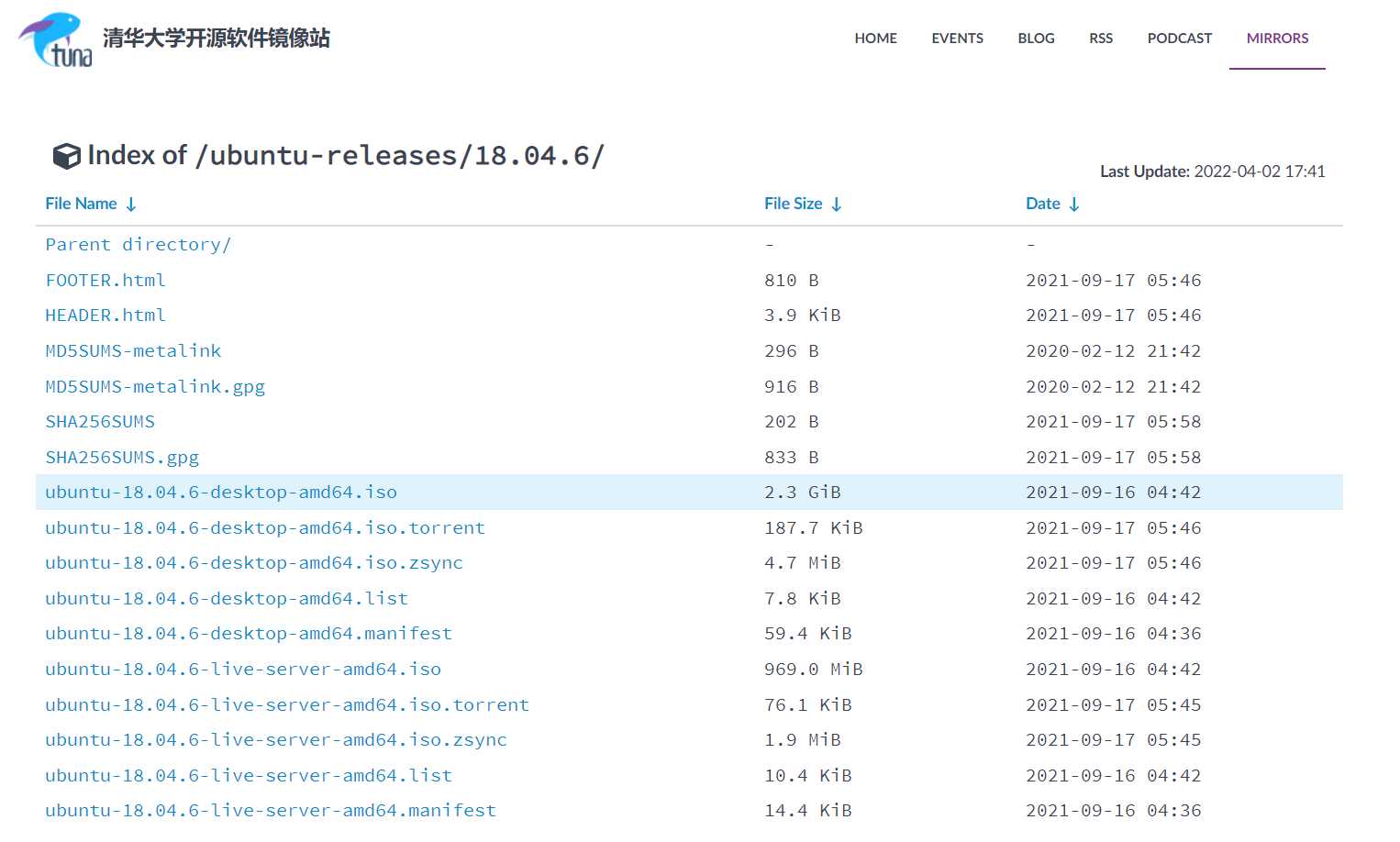Download MD5SUMS-metalink.gpg file
Viewport: 1400px width, 842px height.
point(155,387)
